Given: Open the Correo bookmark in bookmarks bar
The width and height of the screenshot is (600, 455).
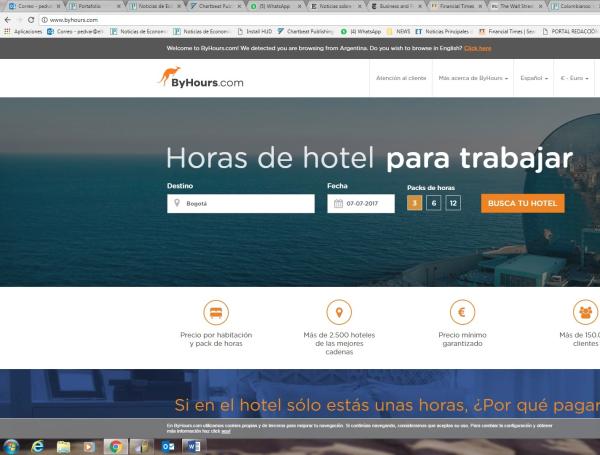Looking at the screenshot, I should point(75,32).
